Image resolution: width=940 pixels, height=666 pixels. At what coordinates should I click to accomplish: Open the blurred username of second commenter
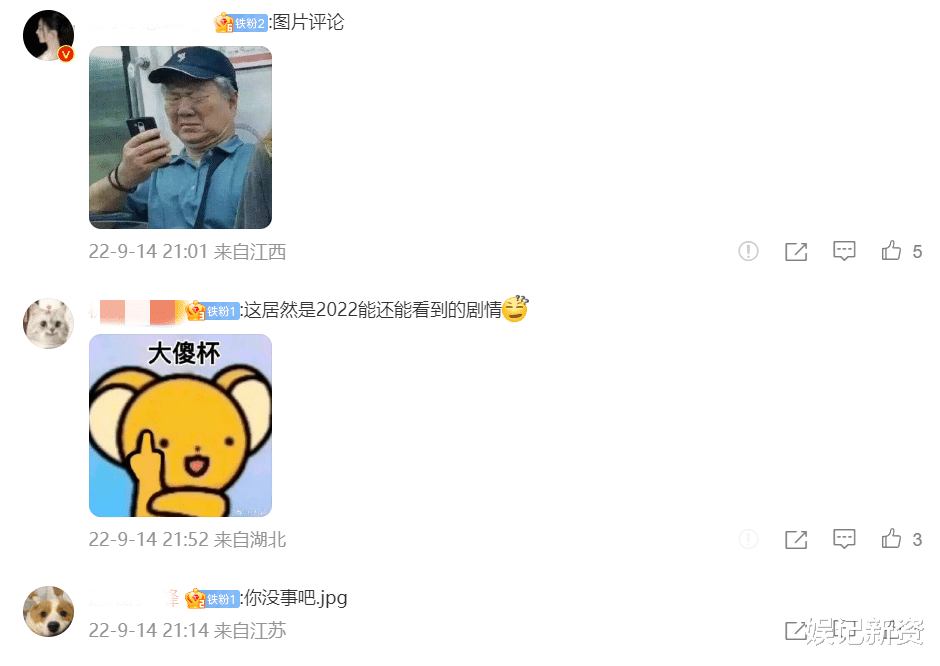137,312
